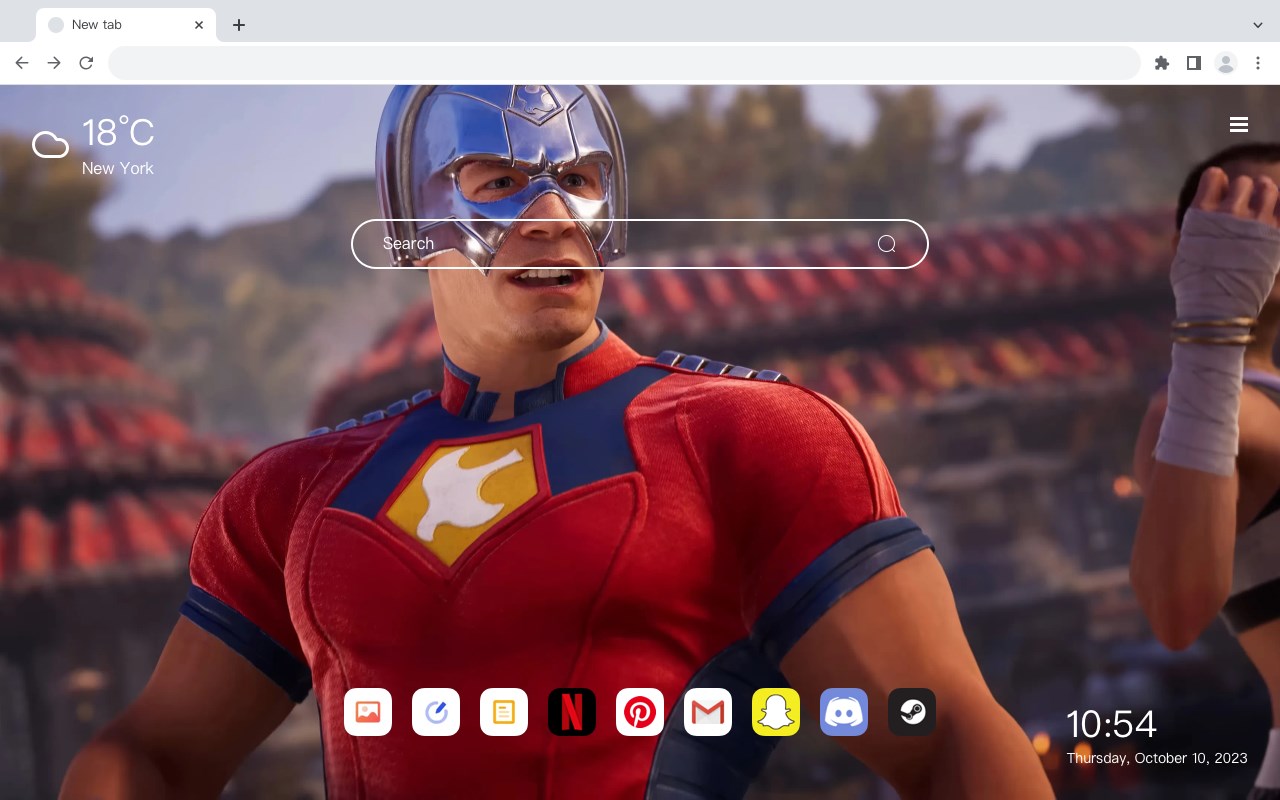Focus the browser address bar
1280x800 pixels.
tap(624, 63)
